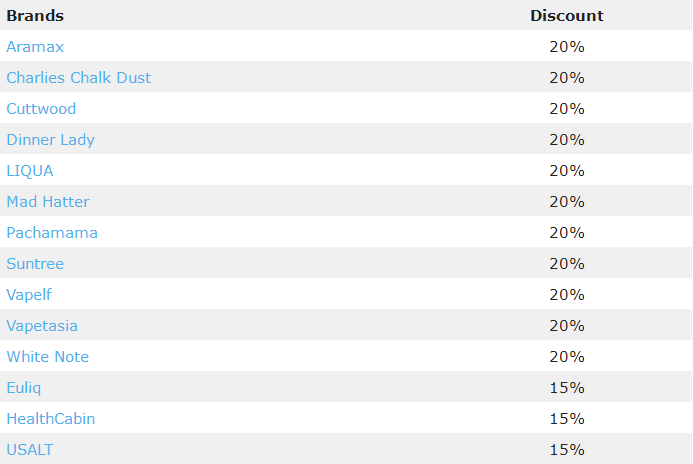Click USALT's 15% discount value
Image resolution: width=693 pixels, height=464 pixels.
point(567,450)
